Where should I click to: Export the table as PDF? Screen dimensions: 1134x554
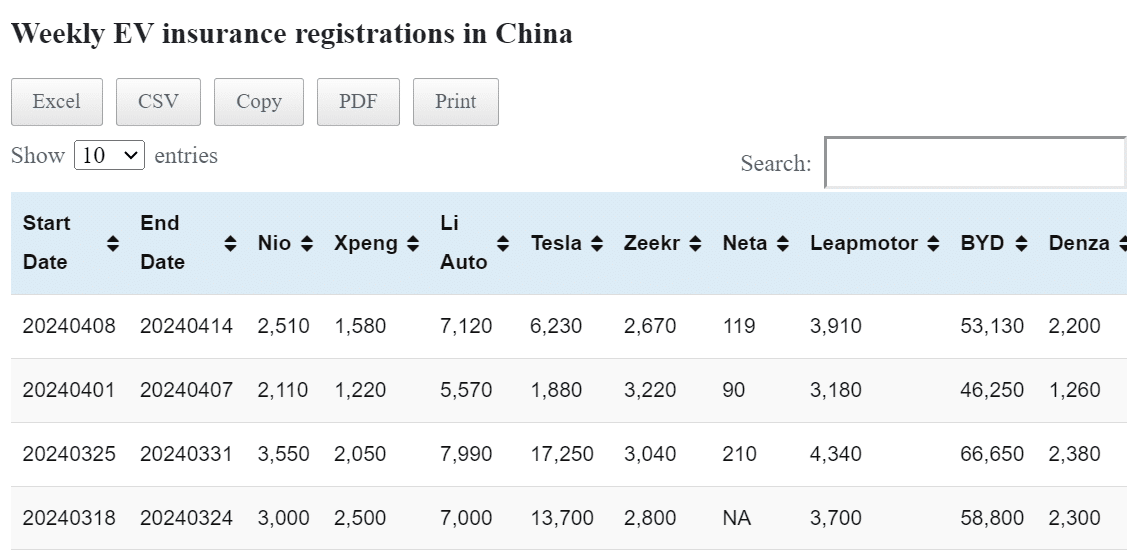(358, 102)
